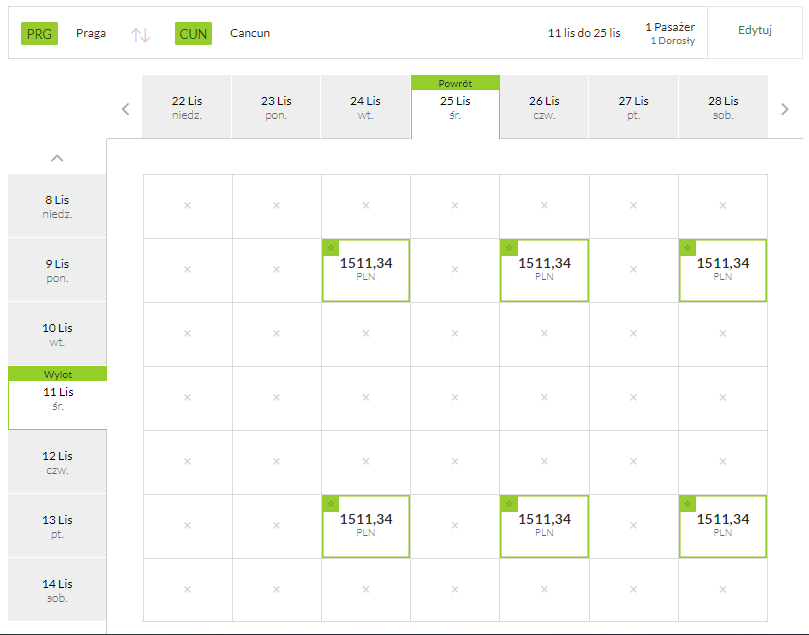Screen dimensions: 809x635
Task: Show later return dates with right arrow
Action: pyautogui.click(x=785, y=109)
